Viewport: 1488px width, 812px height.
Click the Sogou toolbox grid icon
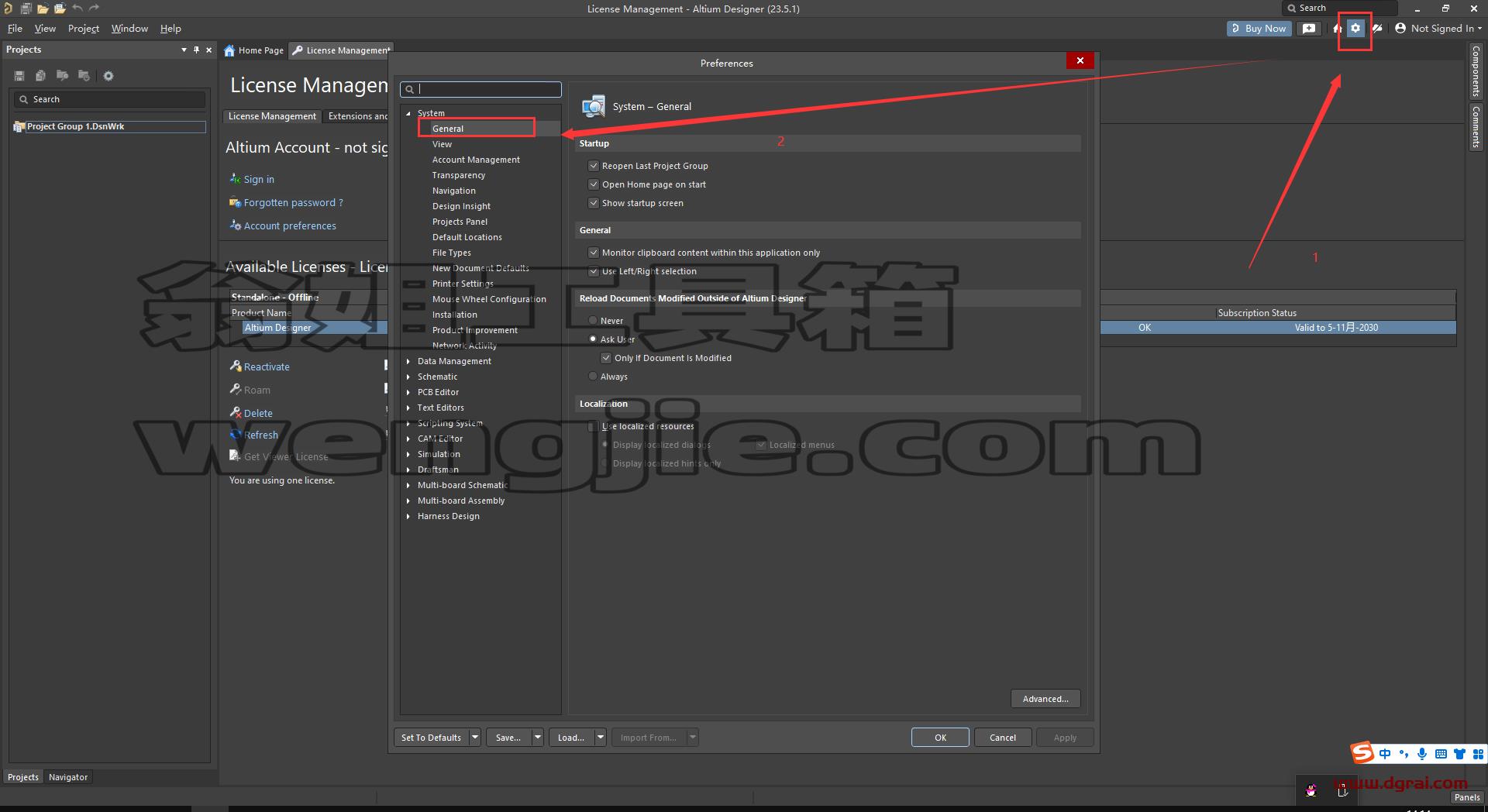coord(1478,754)
